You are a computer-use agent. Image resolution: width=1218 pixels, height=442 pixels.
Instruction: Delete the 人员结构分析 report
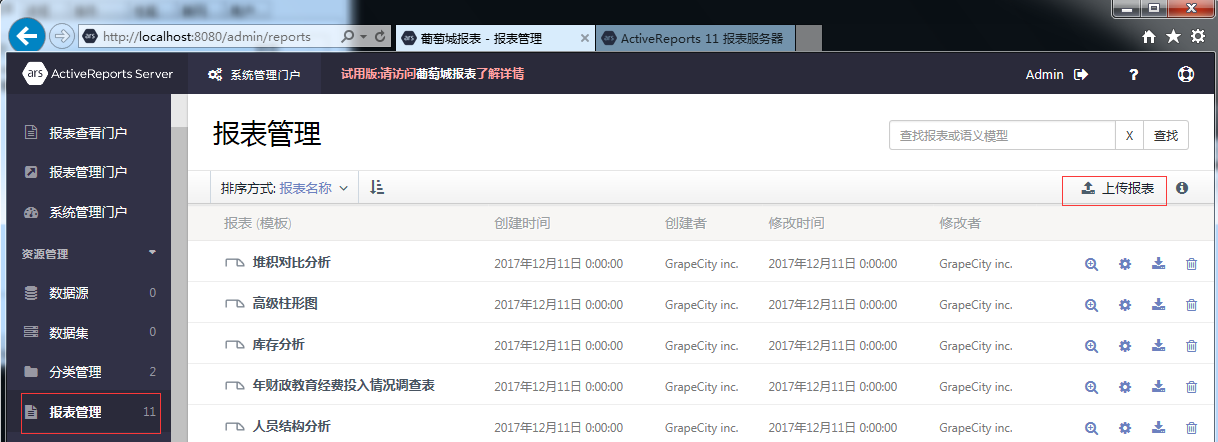pos(1191,427)
